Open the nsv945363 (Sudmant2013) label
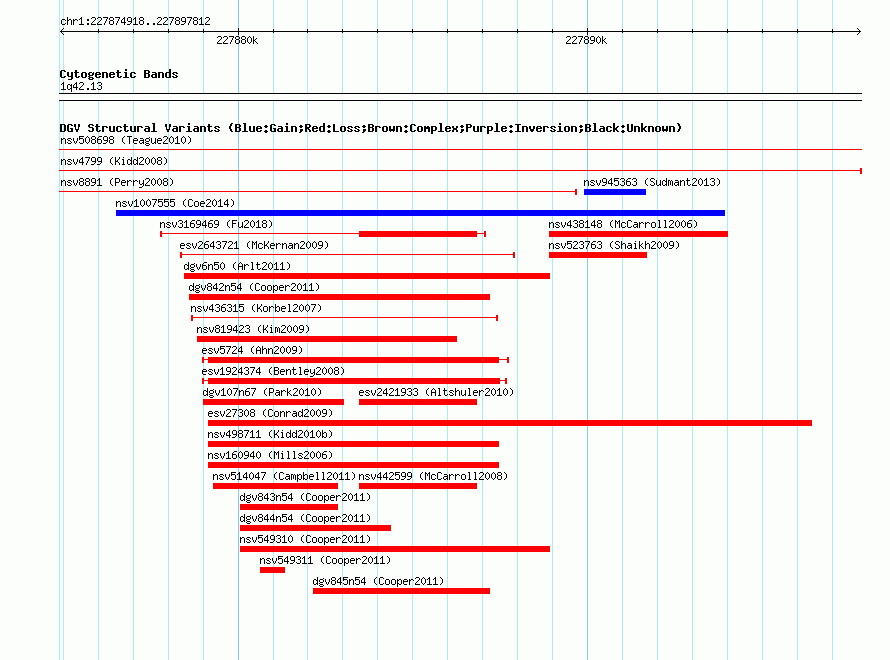This screenshot has width=890, height=660. (652, 182)
